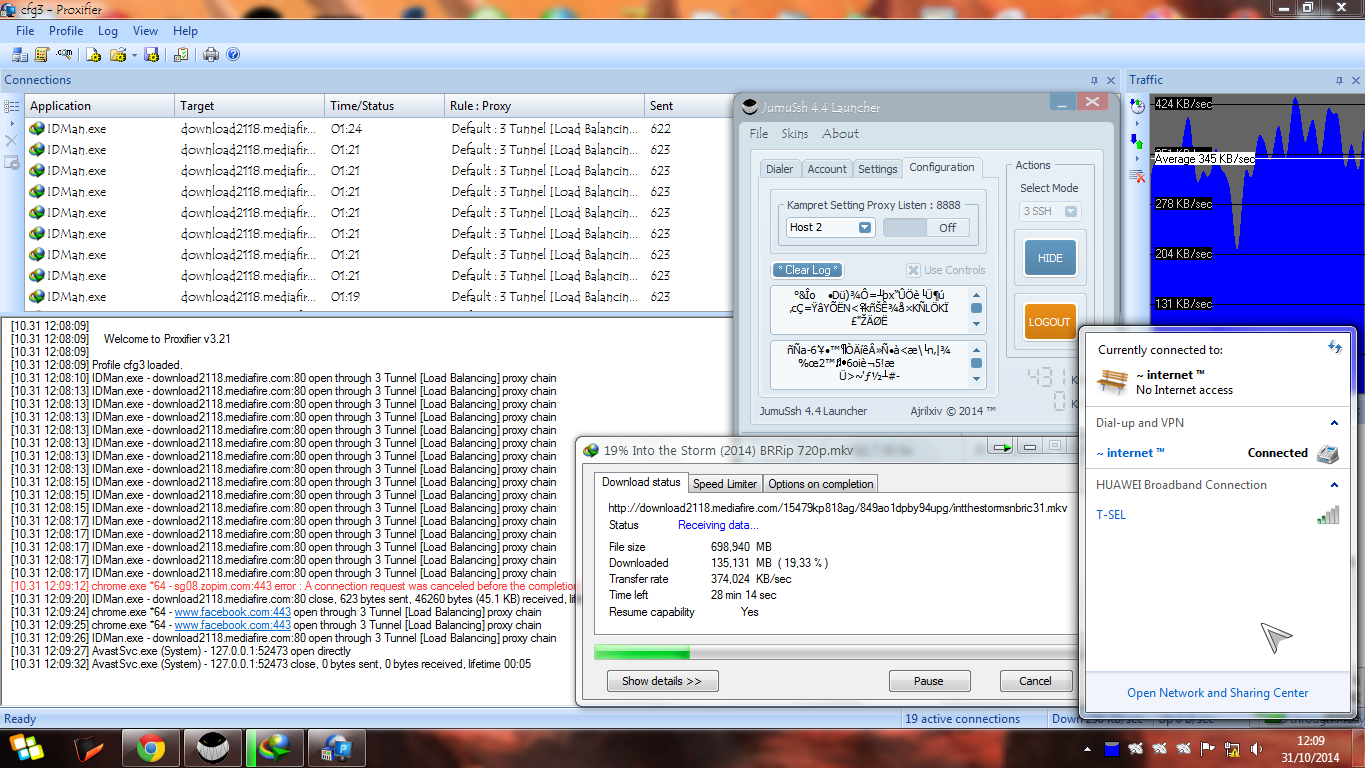Click the T-SEL signal bars icon
The image size is (1365, 768).
(x=1328, y=514)
